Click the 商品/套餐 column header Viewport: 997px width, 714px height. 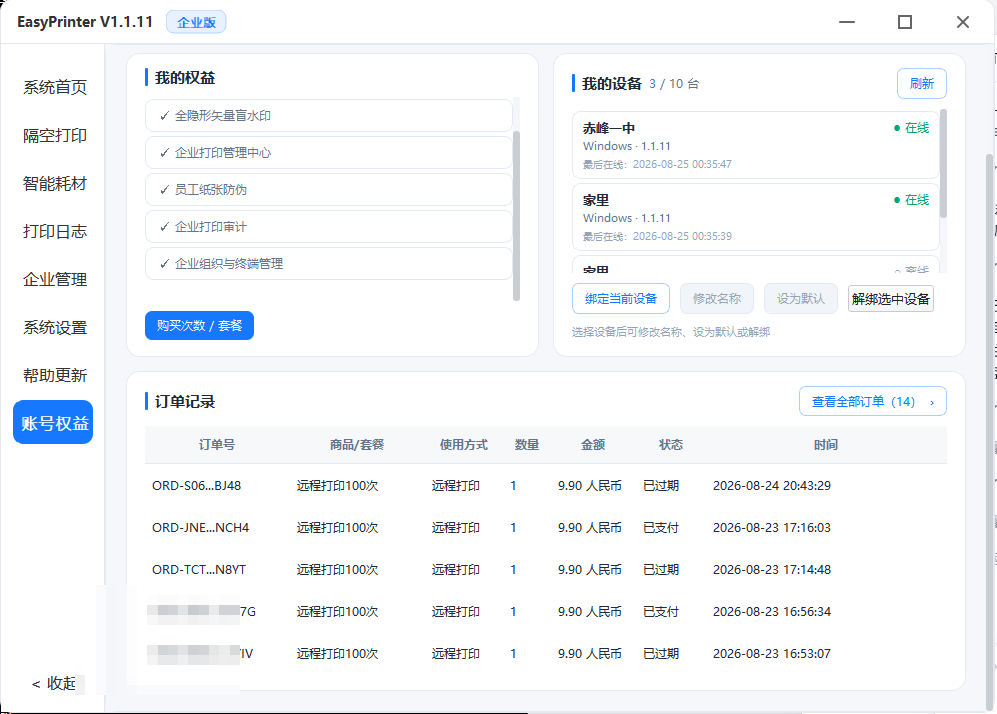357,445
